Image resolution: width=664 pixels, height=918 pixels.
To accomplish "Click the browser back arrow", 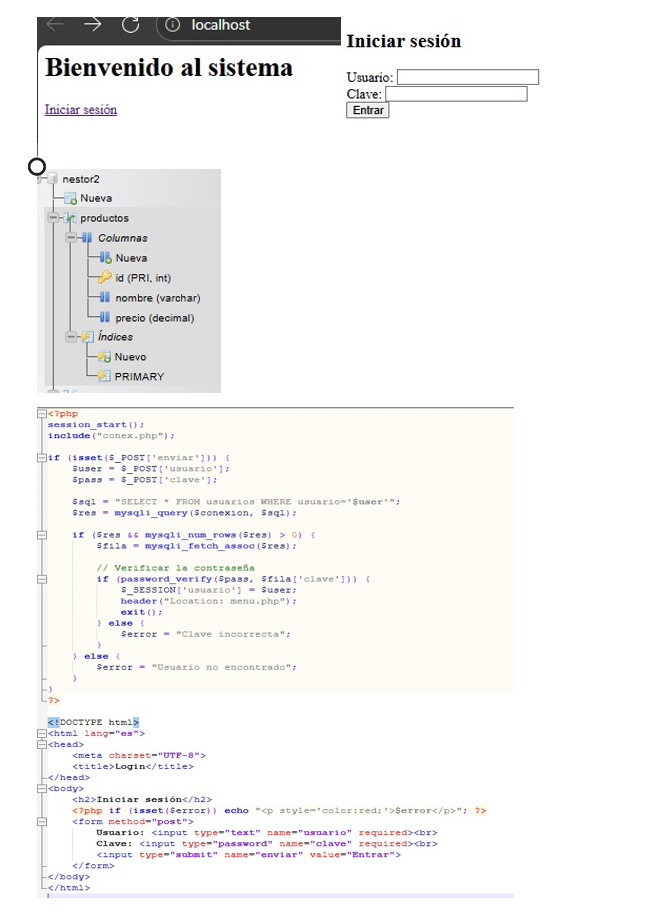I will pyautogui.click(x=55, y=25).
